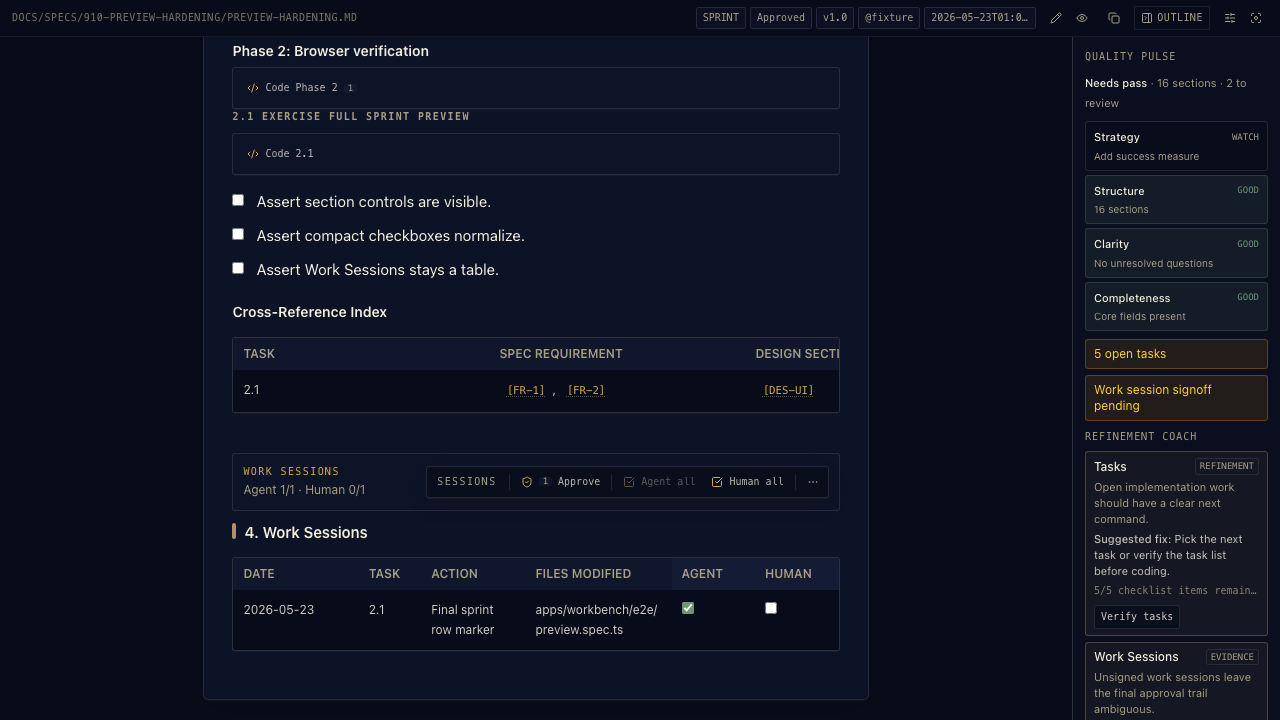Viewport: 1280px width, 720px height.
Task: Check 'Assert section controls are visible'
Action: pos(238,200)
